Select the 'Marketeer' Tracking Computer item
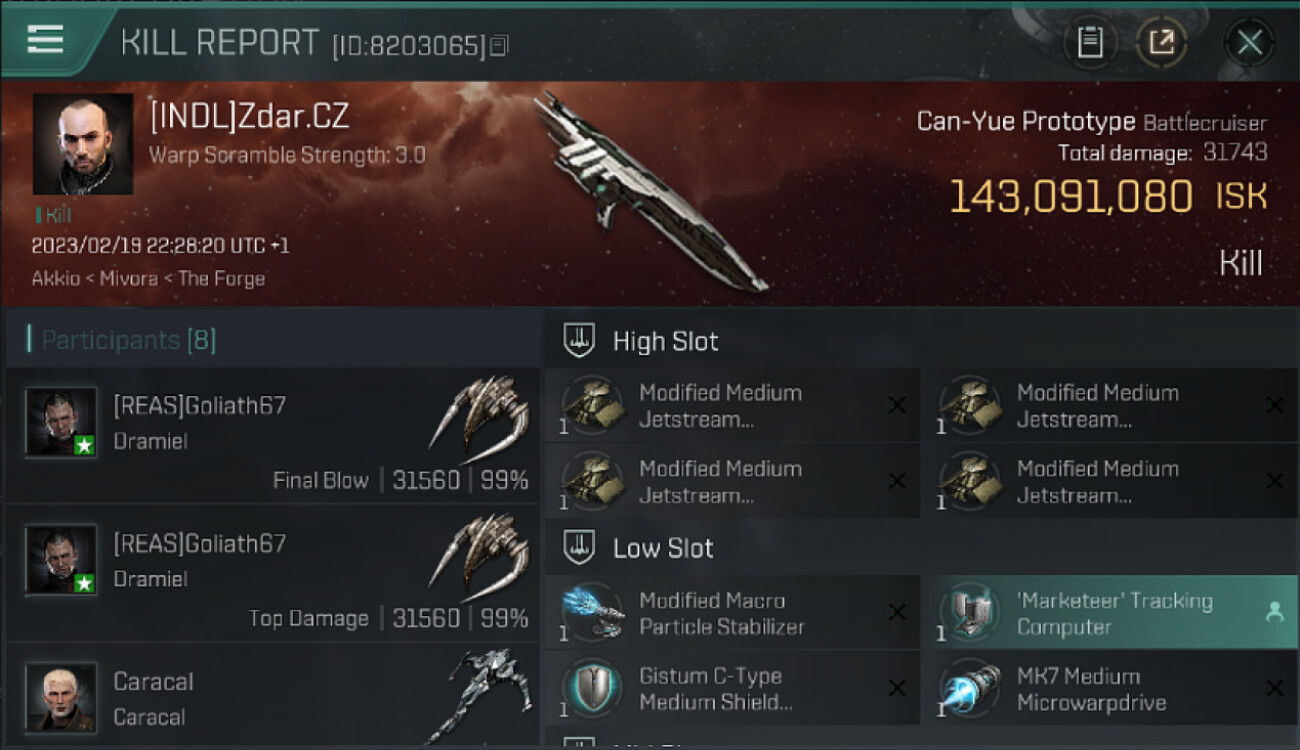The width and height of the screenshot is (1300, 750). click(1110, 613)
